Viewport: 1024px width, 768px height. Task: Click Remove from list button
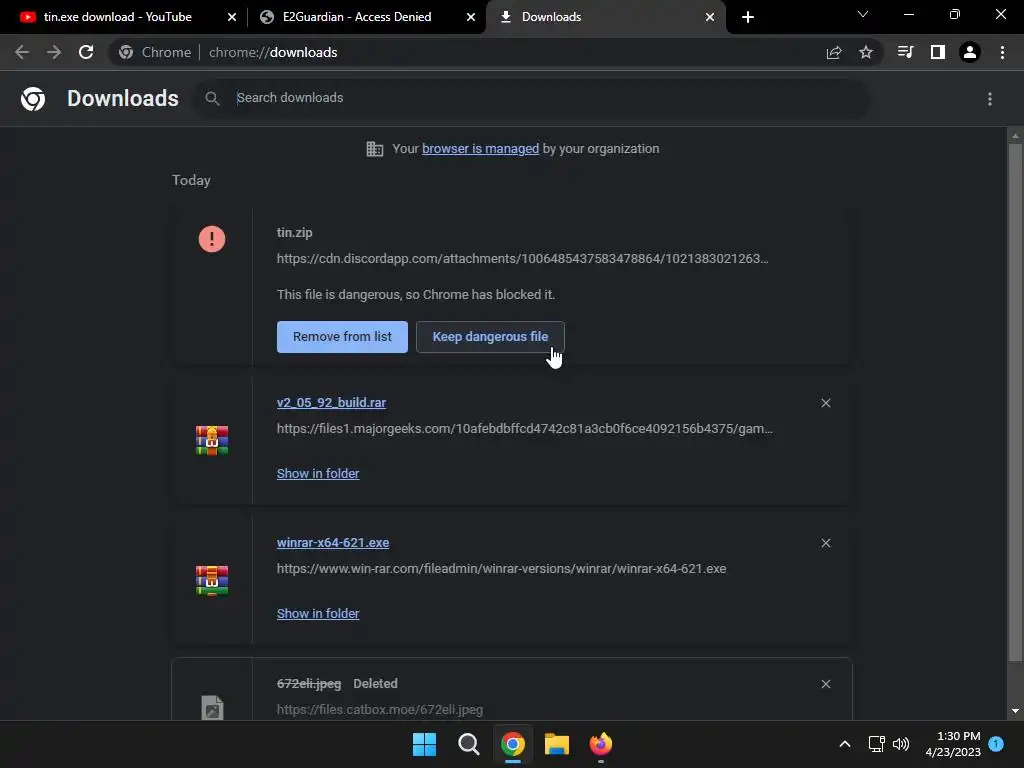click(342, 337)
